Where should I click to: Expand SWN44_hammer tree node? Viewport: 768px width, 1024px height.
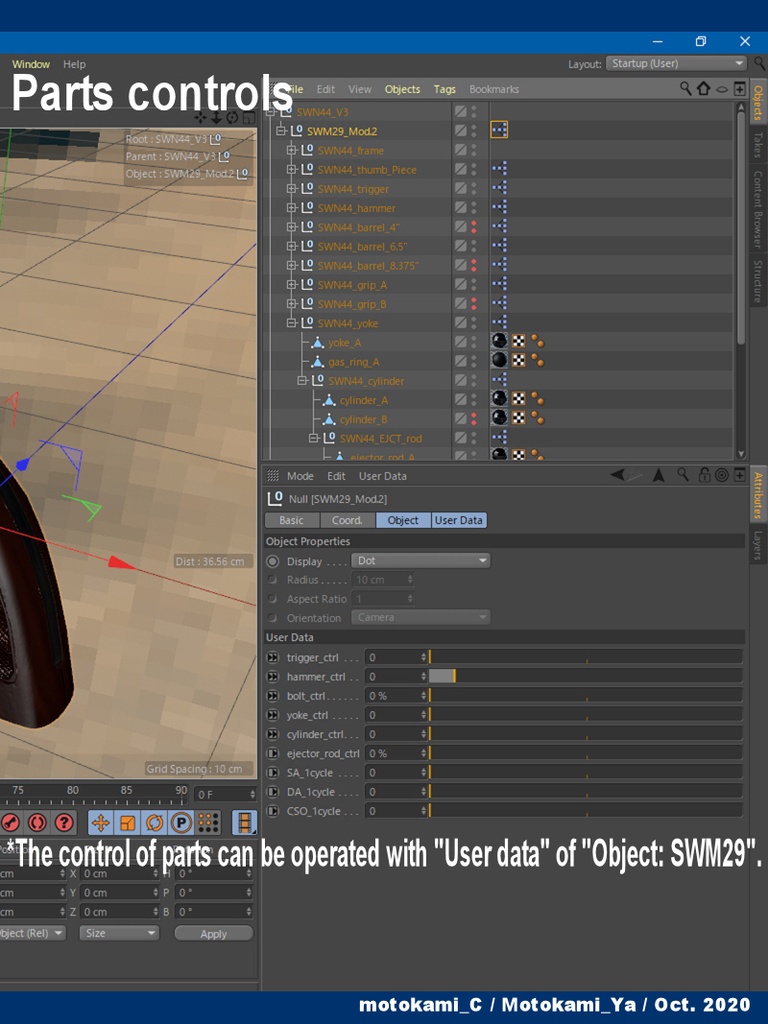[x=292, y=208]
